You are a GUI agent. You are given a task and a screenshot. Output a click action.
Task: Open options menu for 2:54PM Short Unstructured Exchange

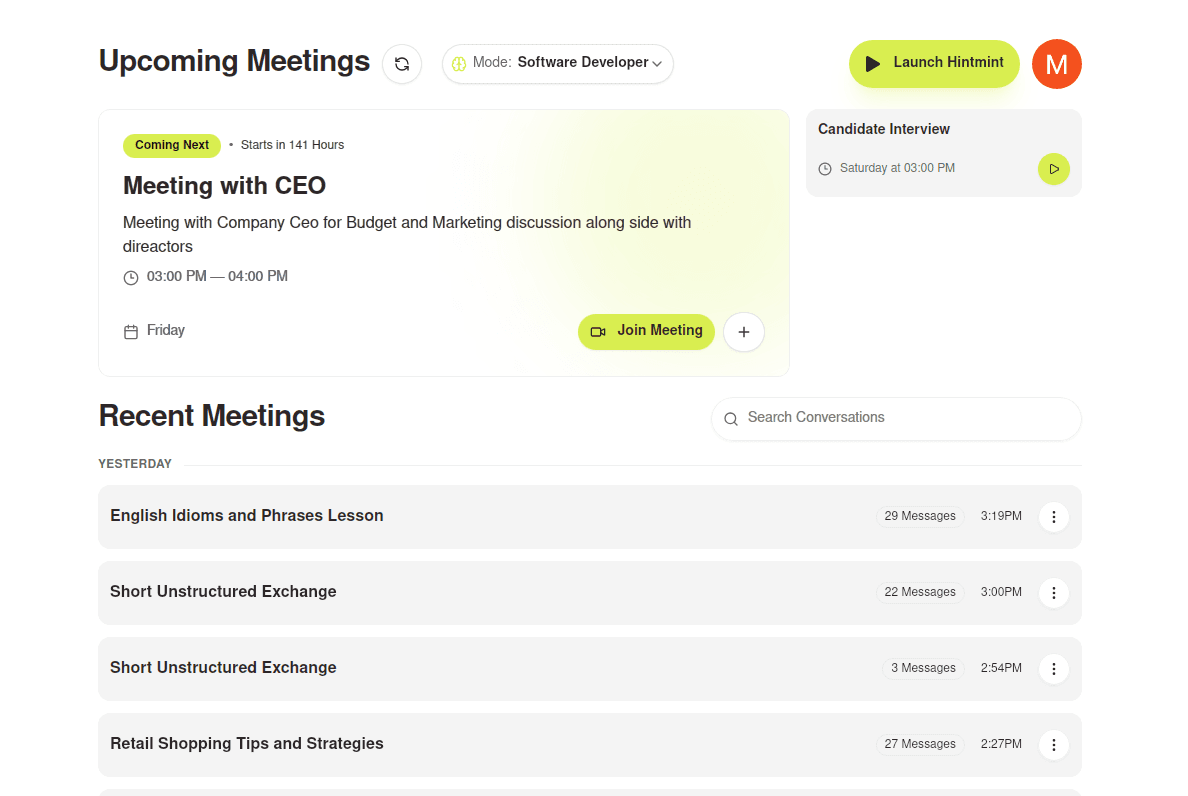1053,669
